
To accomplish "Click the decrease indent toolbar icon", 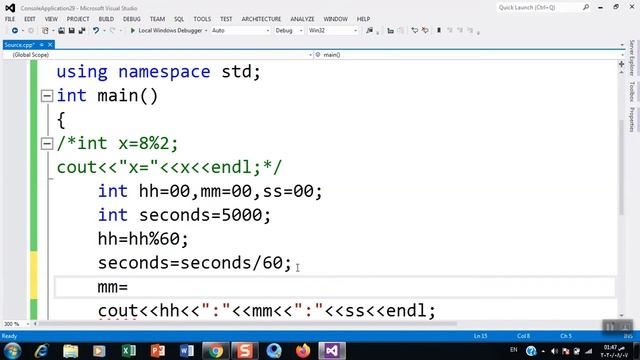I will coord(391,31).
